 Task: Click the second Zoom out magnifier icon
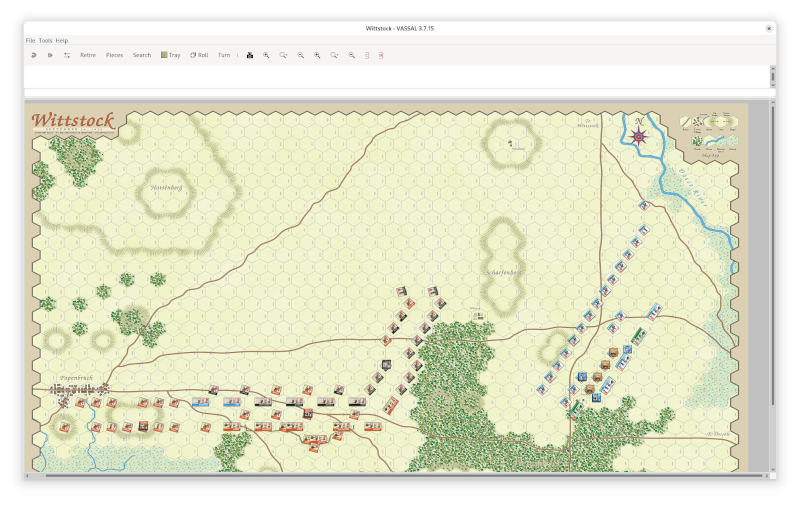352,55
